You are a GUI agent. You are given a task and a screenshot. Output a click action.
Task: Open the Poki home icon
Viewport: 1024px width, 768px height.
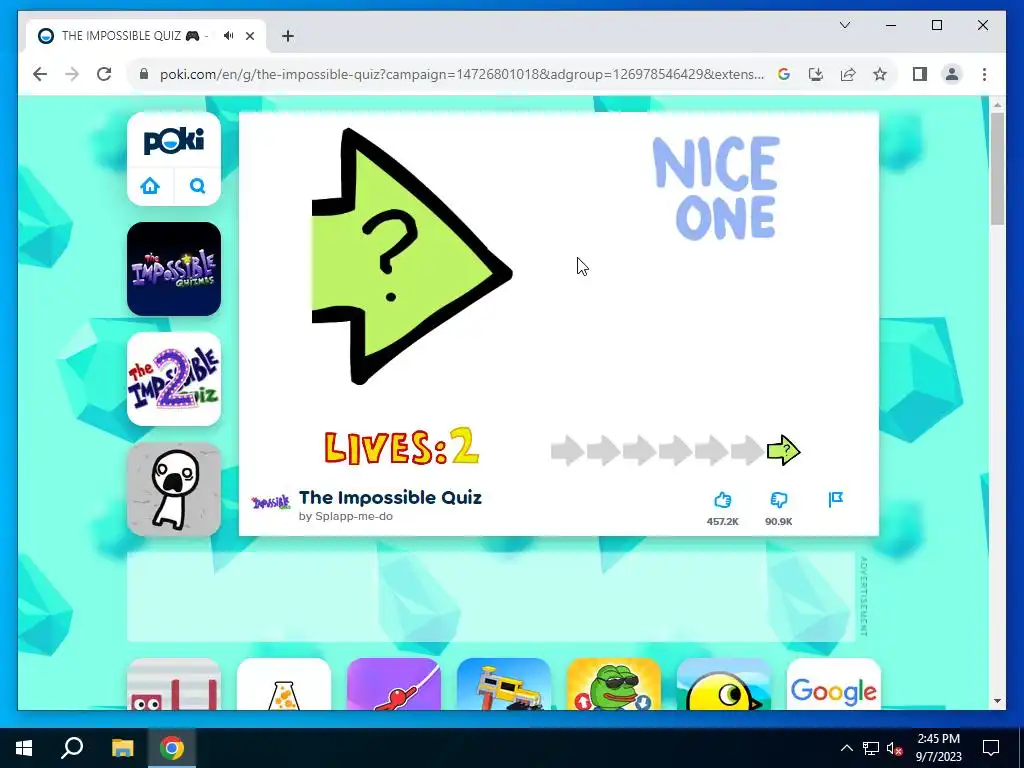click(x=150, y=186)
